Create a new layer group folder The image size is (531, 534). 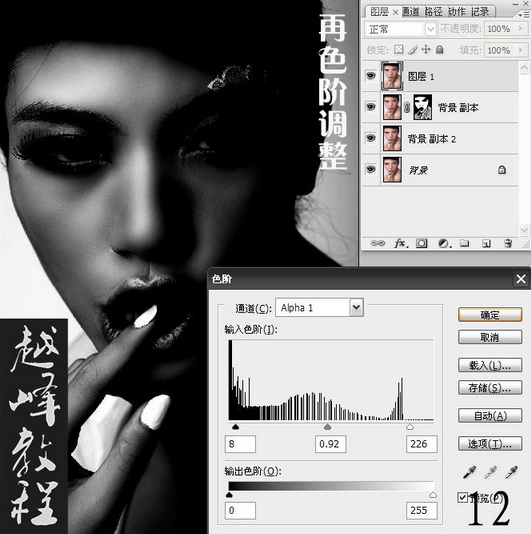(x=464, y=243)
